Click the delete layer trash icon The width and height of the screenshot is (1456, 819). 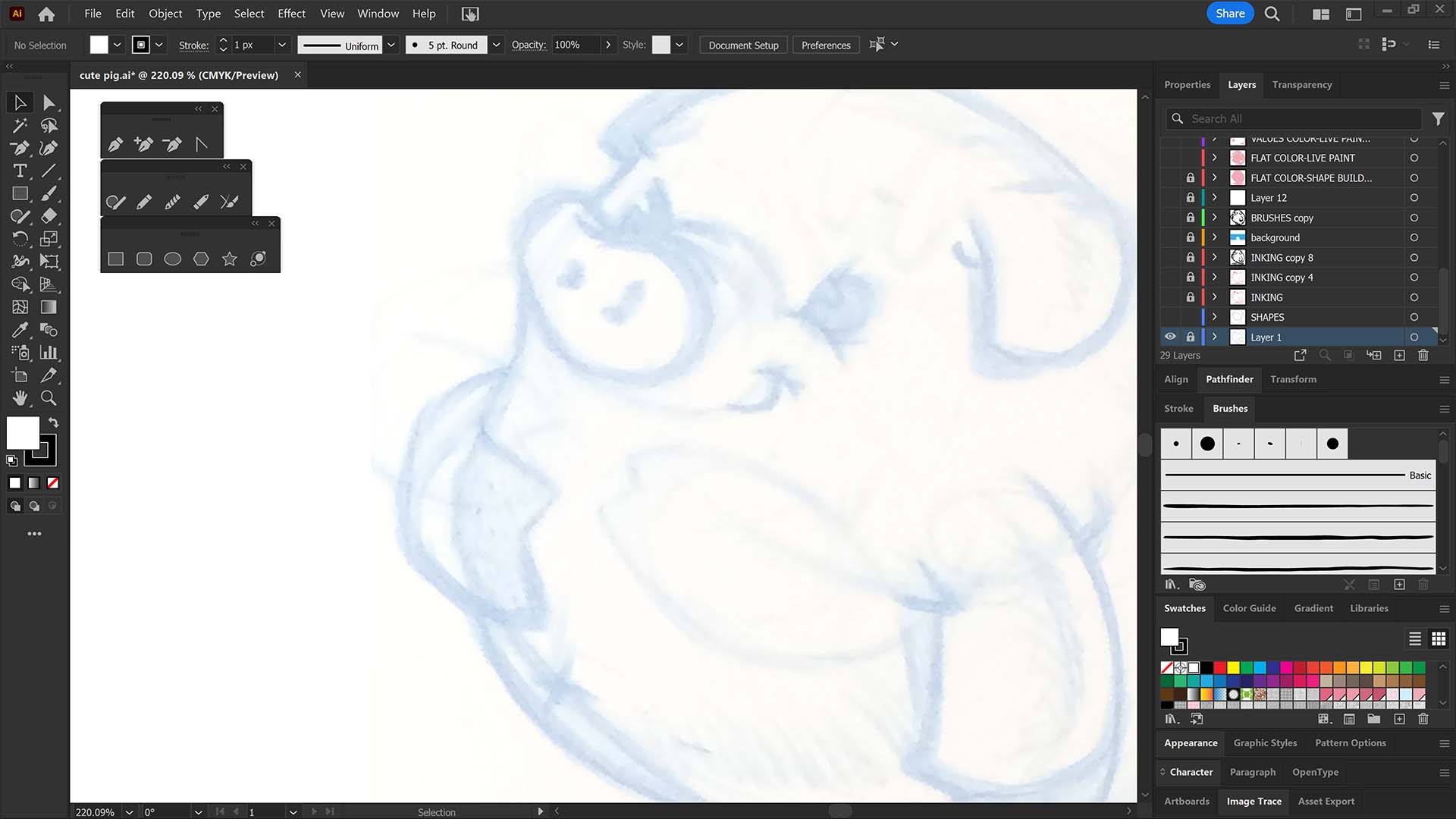[1423, 355]
